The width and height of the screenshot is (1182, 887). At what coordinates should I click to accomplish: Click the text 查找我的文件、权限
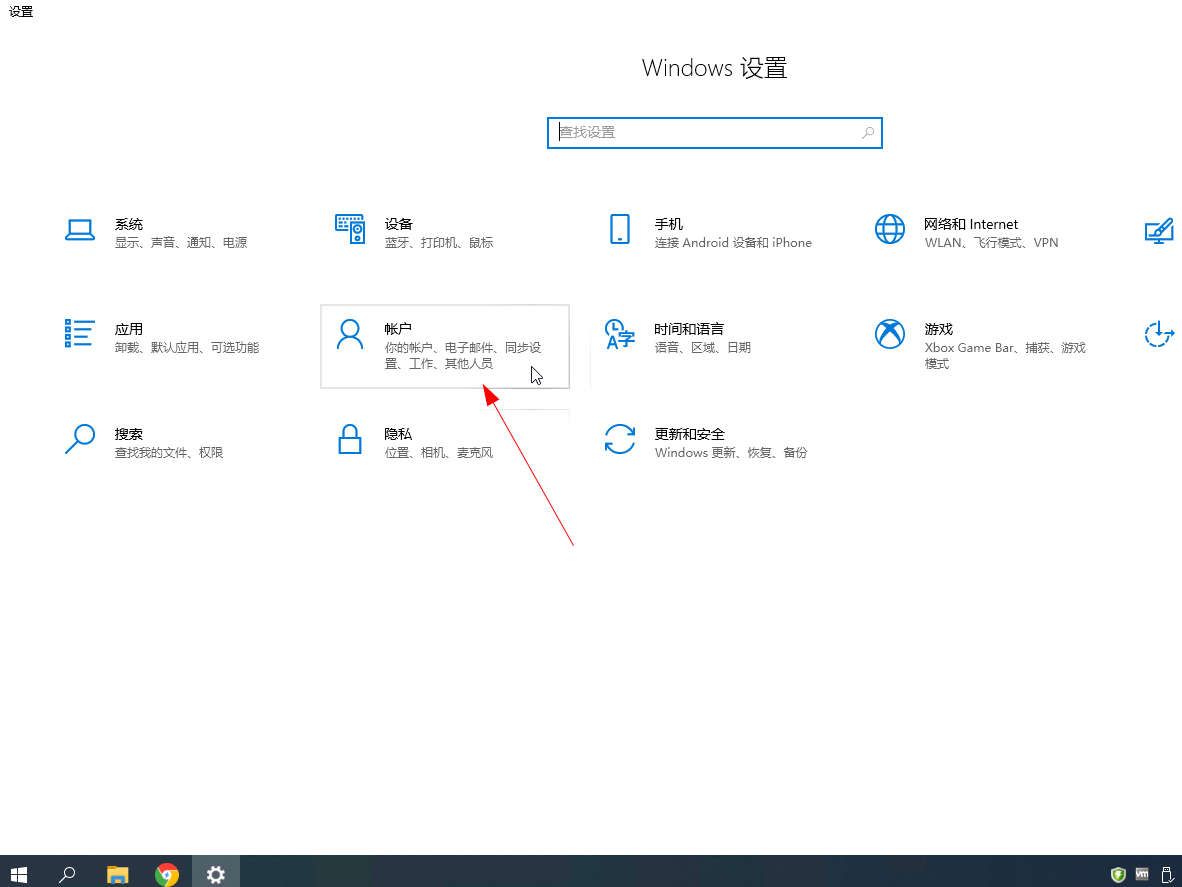(169, 453)
